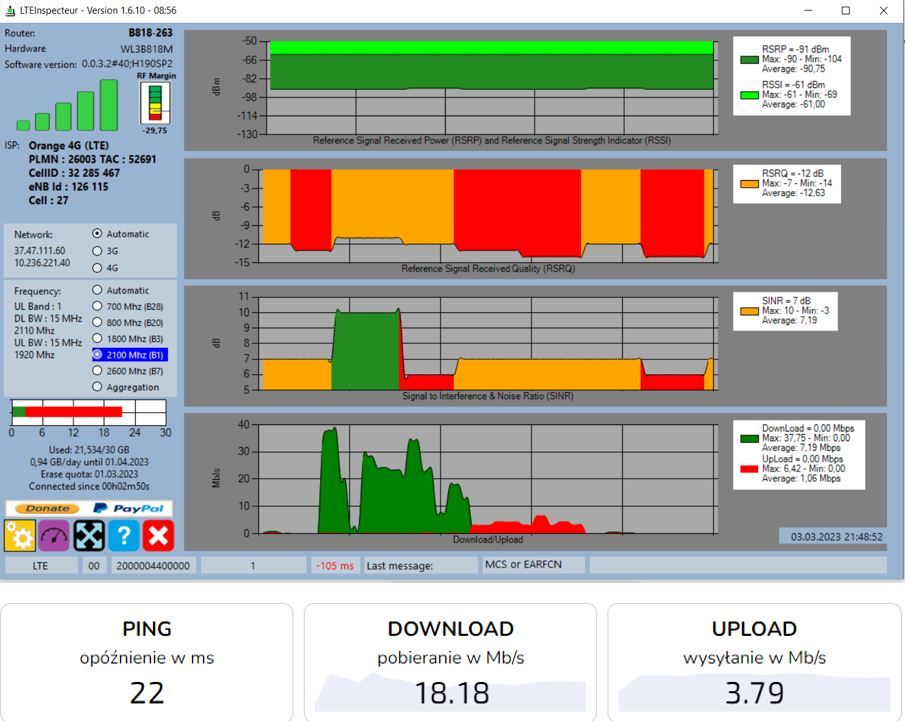
Task: Click the PayPal logo
Action: point(129,508)
